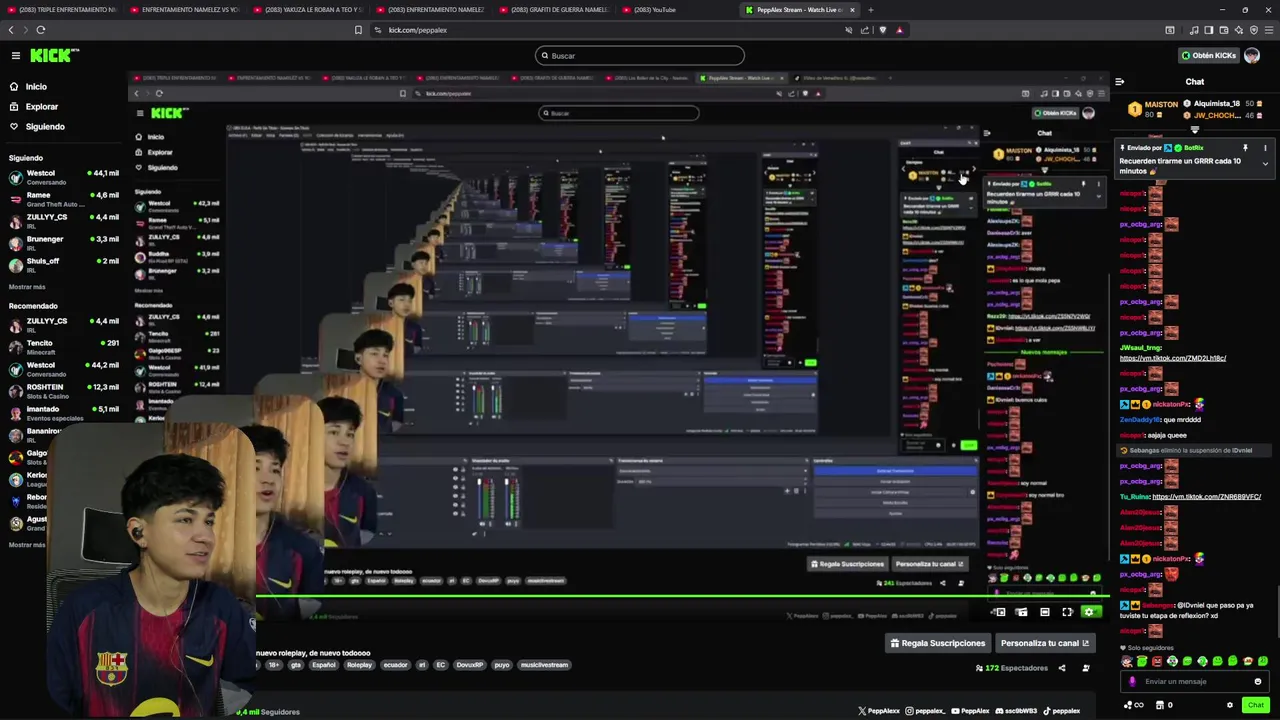Select the musiclivestream tag

point(544,665)
